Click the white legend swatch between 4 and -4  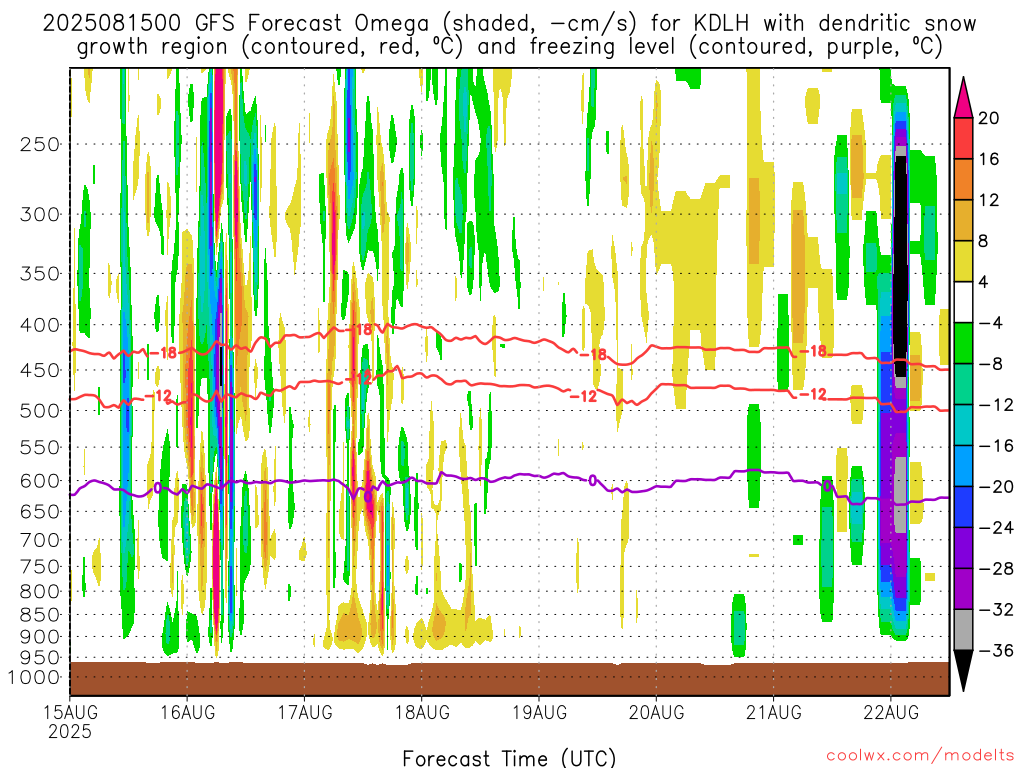click(x=963, y=302)
